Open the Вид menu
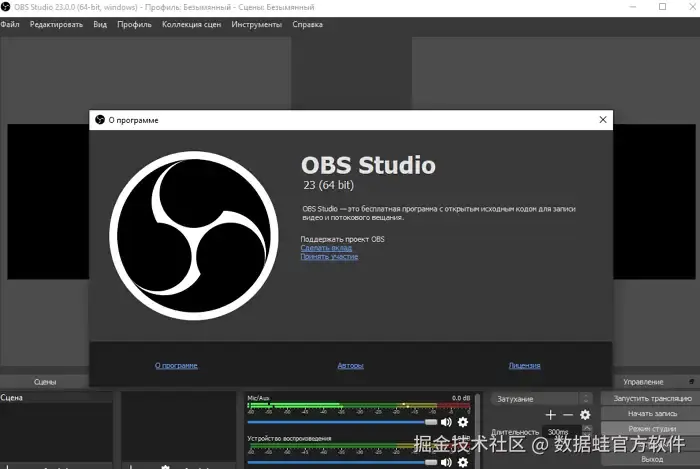Screen dimensions: 700x469 [x=100, y=25]
